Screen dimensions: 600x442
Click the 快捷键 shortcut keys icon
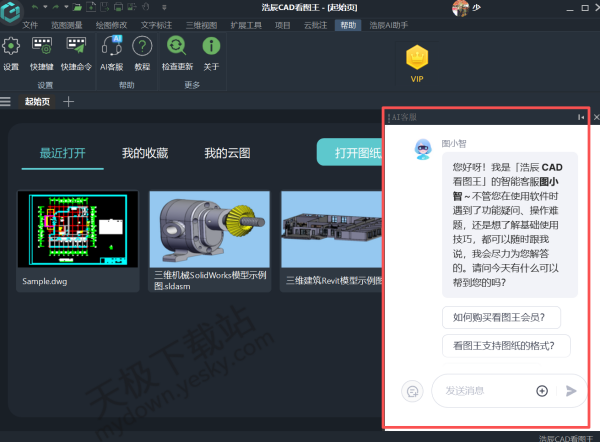coord(41,46)
